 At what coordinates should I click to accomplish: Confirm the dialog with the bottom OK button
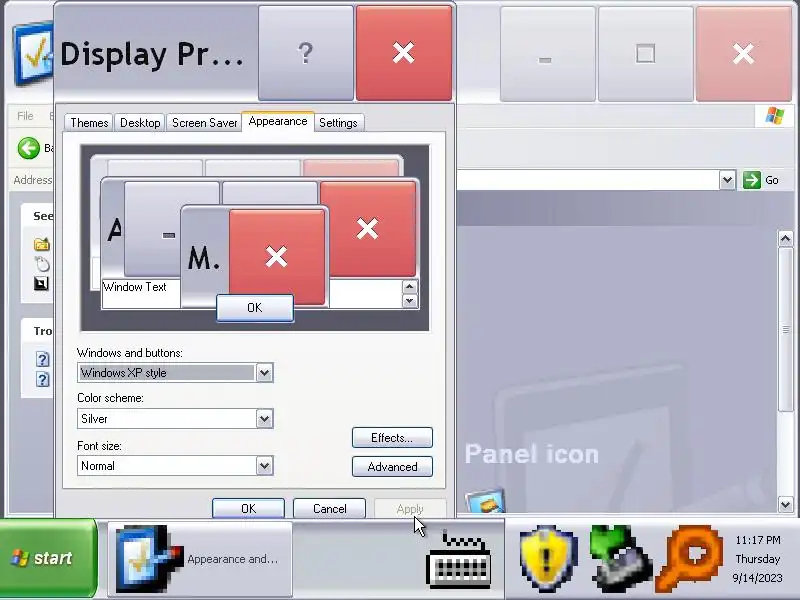(248, 509)
